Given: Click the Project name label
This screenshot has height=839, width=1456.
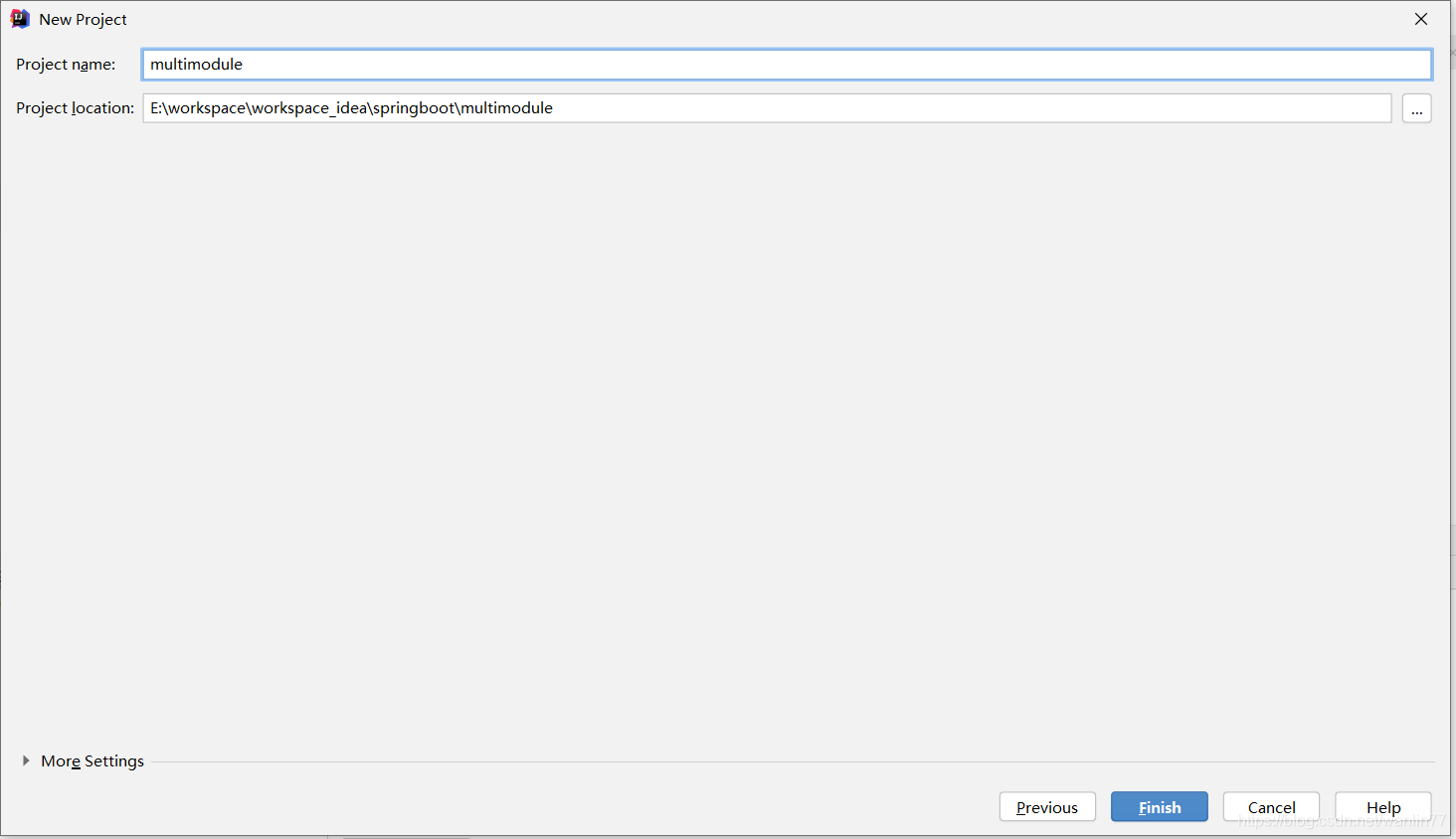Looking at the screenshot, I should tap(66, 65).
